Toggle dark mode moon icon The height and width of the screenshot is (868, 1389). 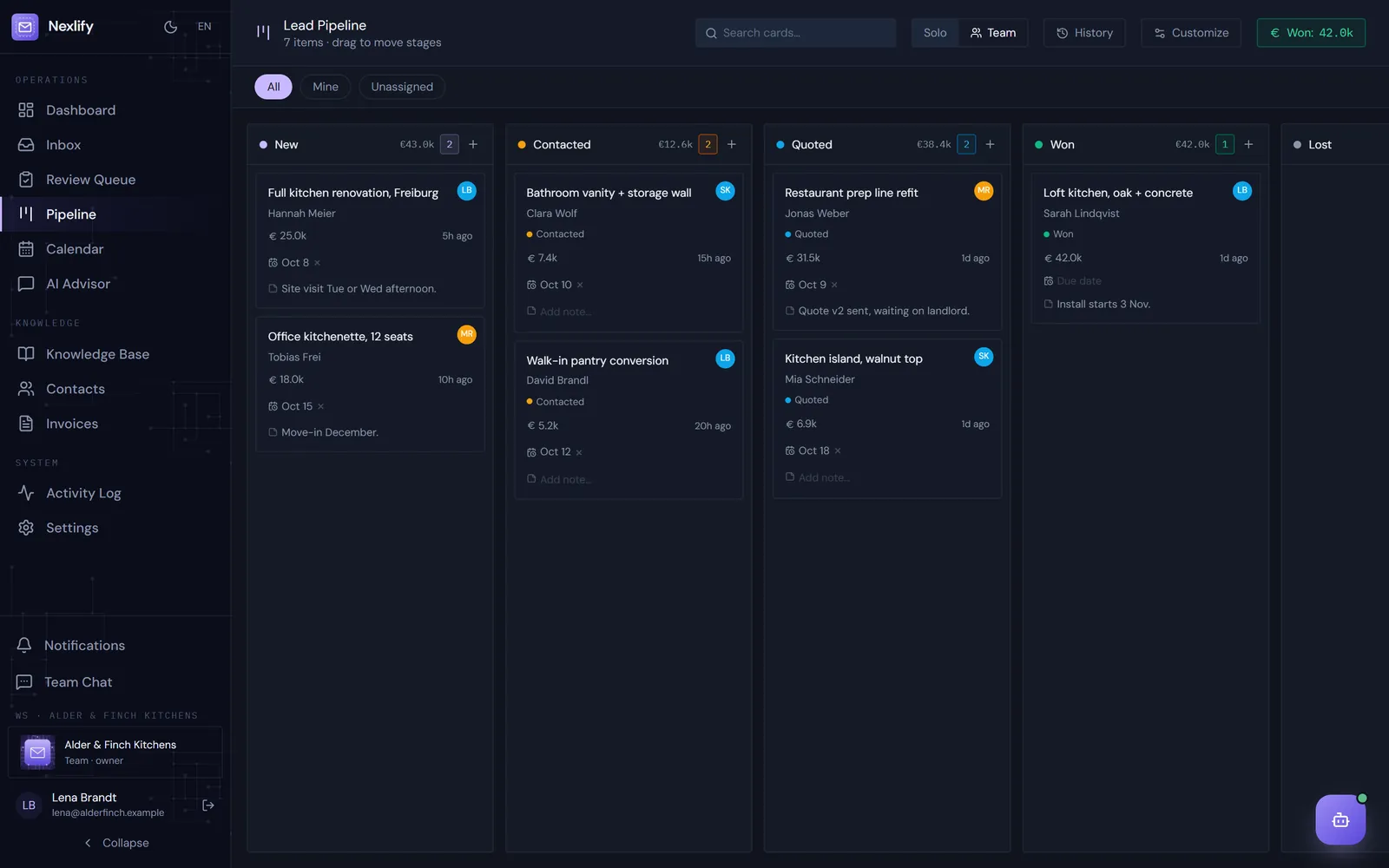coord(170,27)
